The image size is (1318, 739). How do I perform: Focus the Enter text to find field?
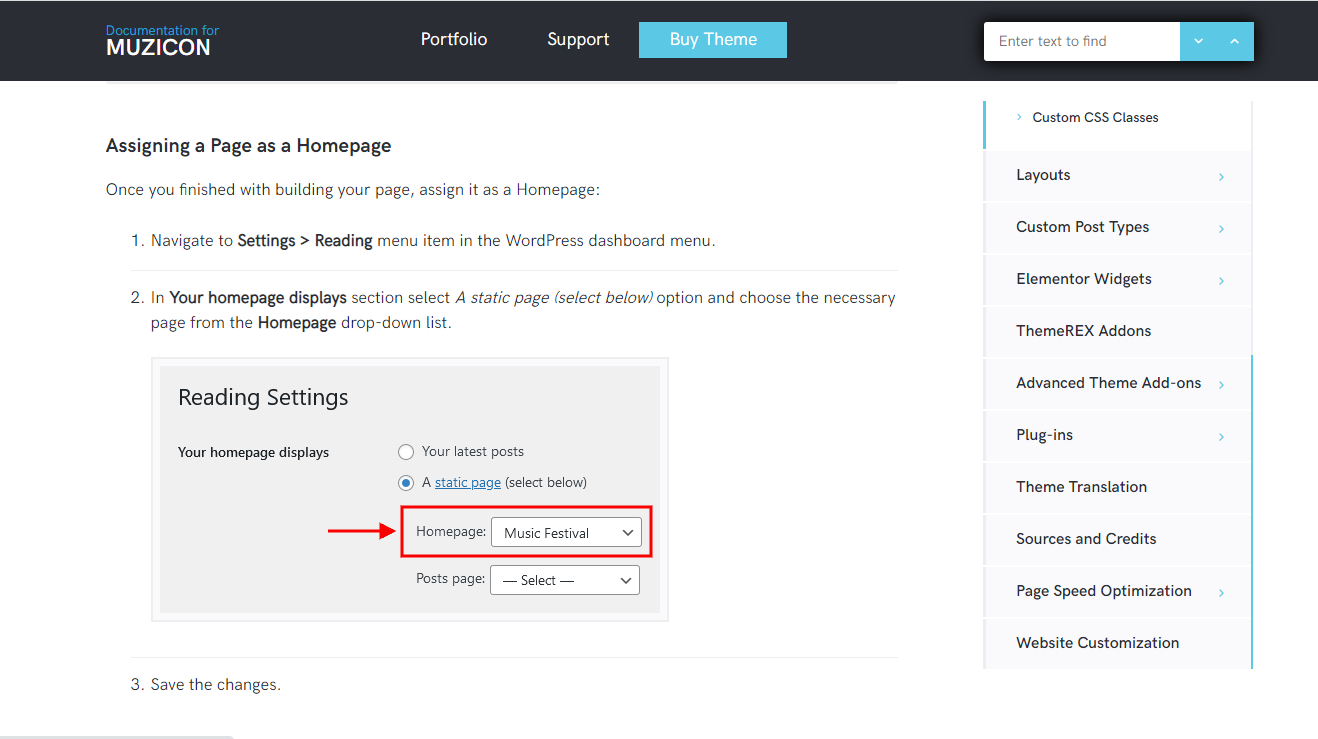tap(1082, 41)
